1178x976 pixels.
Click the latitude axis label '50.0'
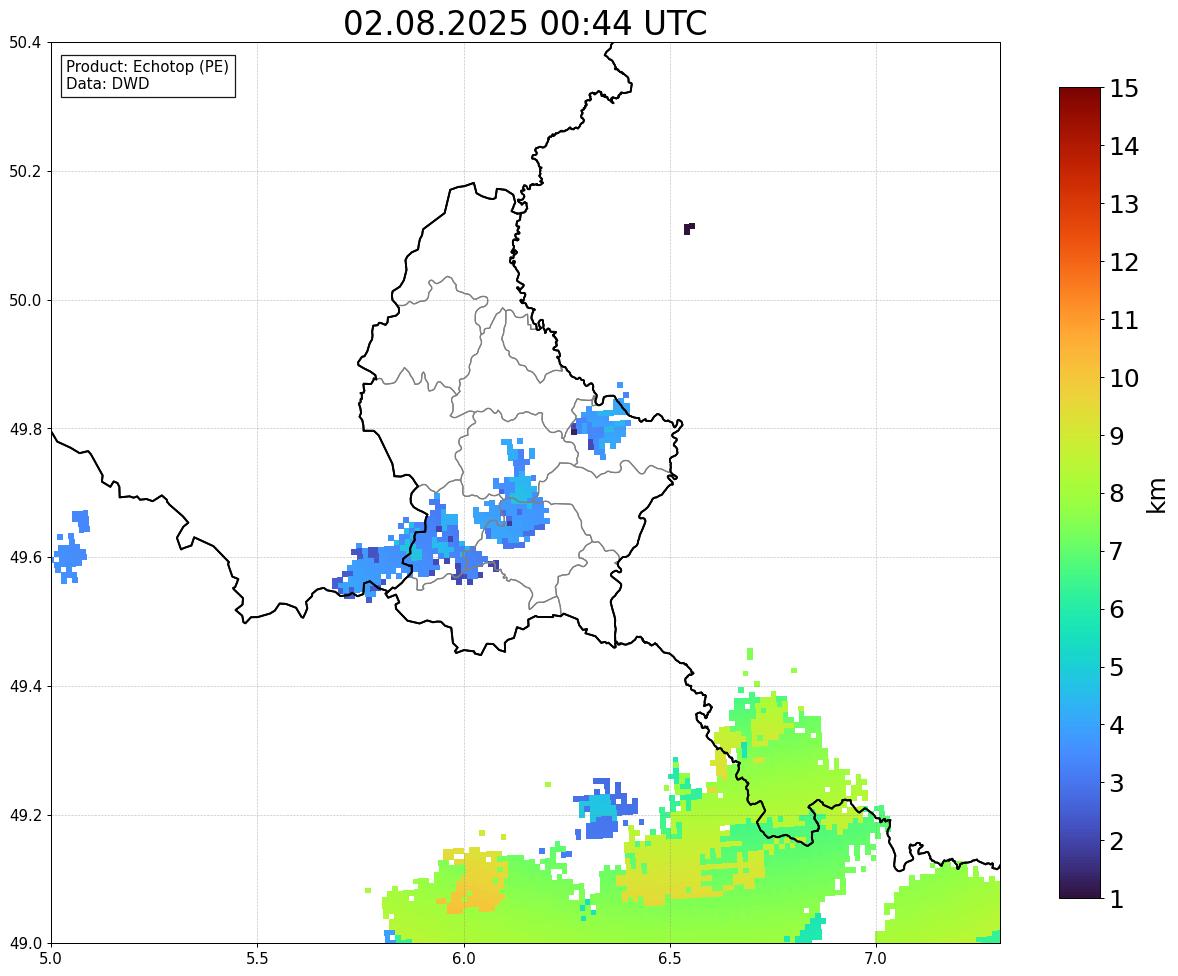tap(25, 301)
